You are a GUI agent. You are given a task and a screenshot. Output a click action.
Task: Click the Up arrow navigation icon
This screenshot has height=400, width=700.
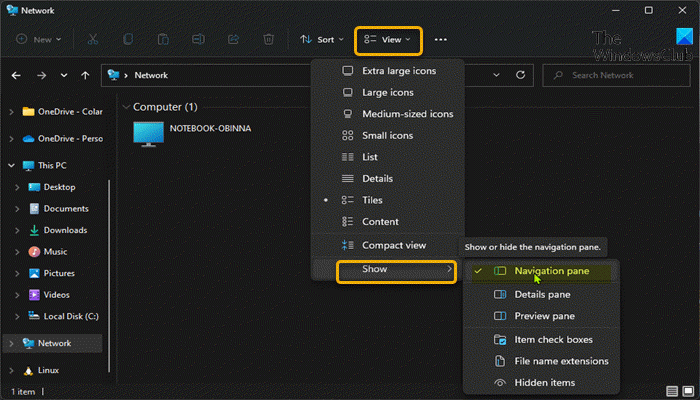(85, 75)
